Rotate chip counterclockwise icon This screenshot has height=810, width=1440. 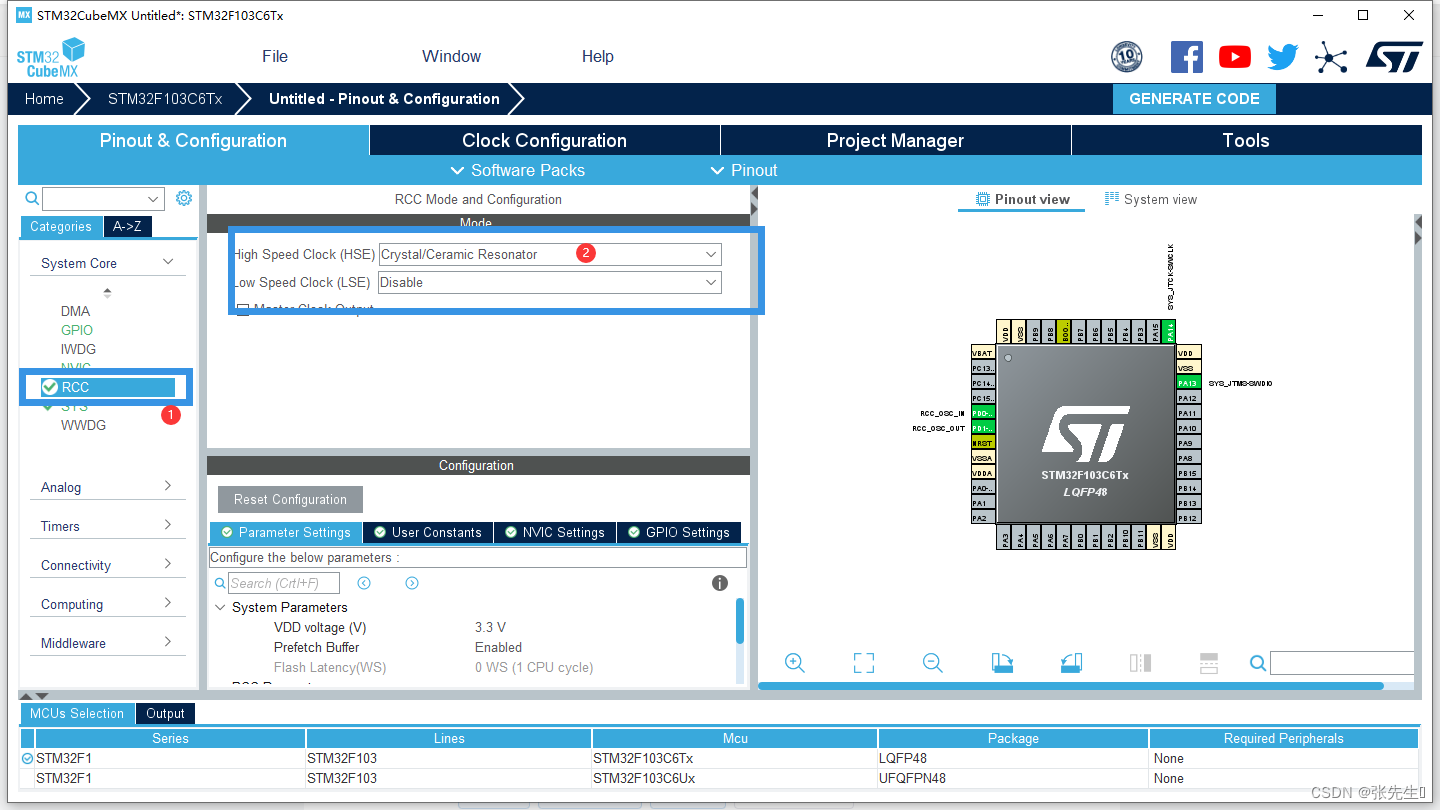[1071, 663]
